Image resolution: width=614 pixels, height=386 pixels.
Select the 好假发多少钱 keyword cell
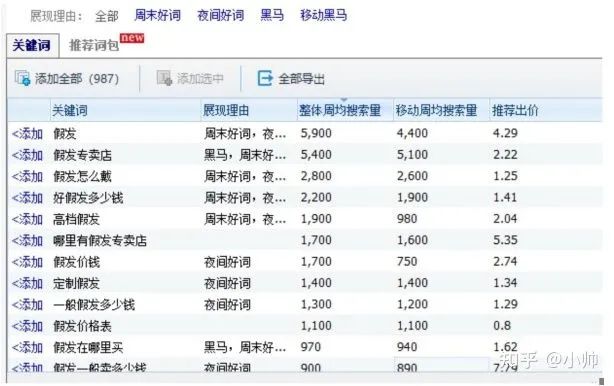click(x=88, y=198)
